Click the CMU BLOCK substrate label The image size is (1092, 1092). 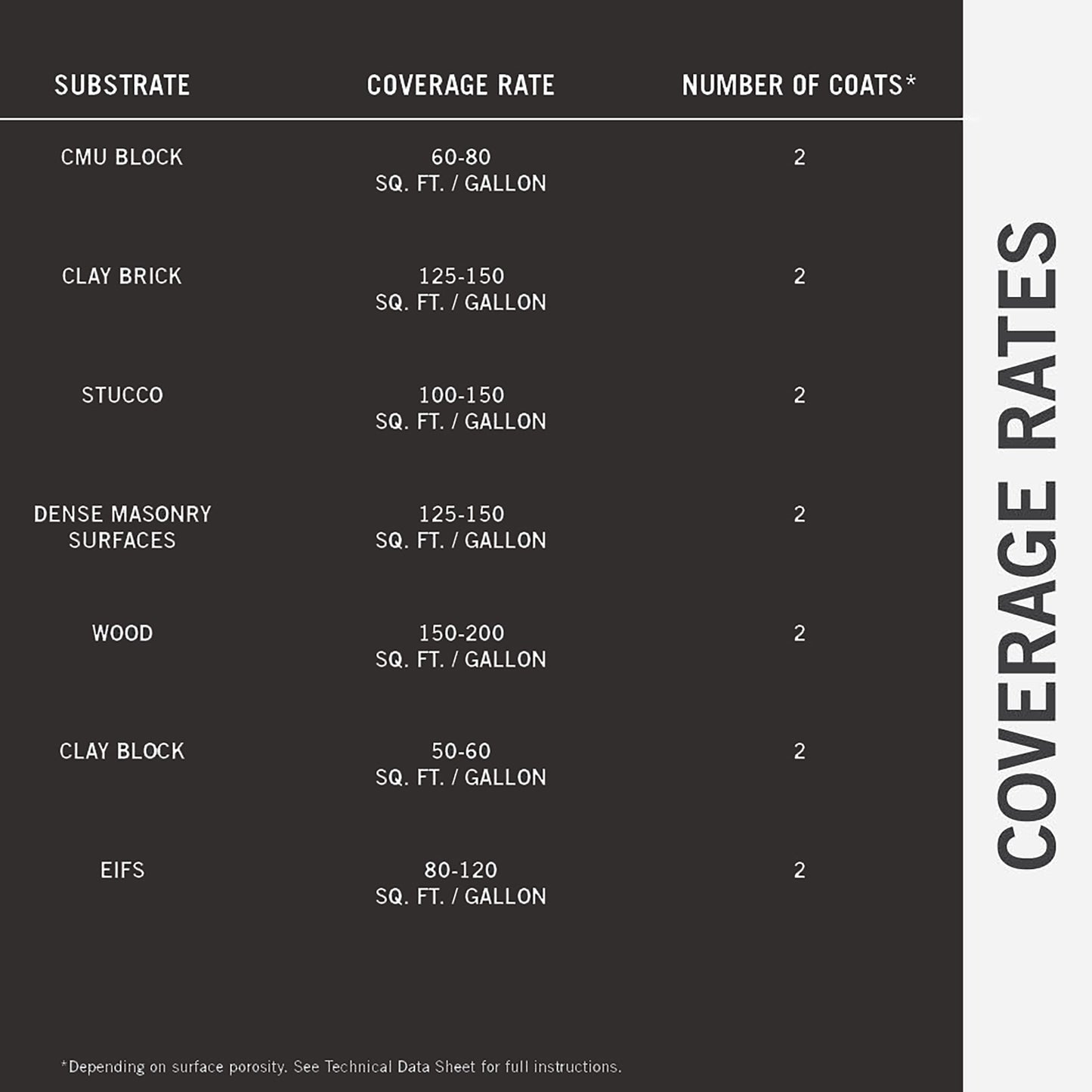coord(122,157)
